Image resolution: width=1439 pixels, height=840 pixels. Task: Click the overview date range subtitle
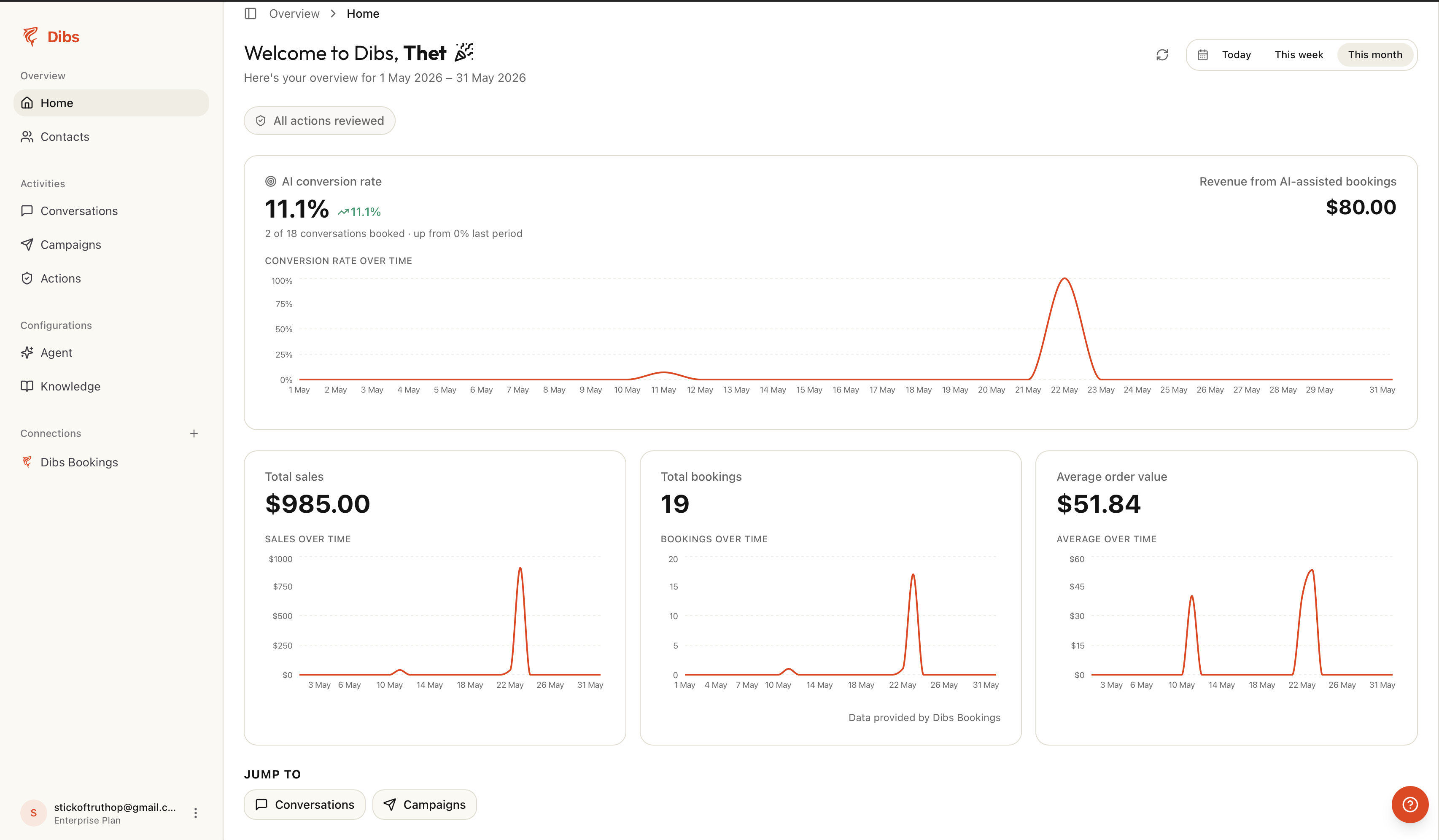[385, 78]
